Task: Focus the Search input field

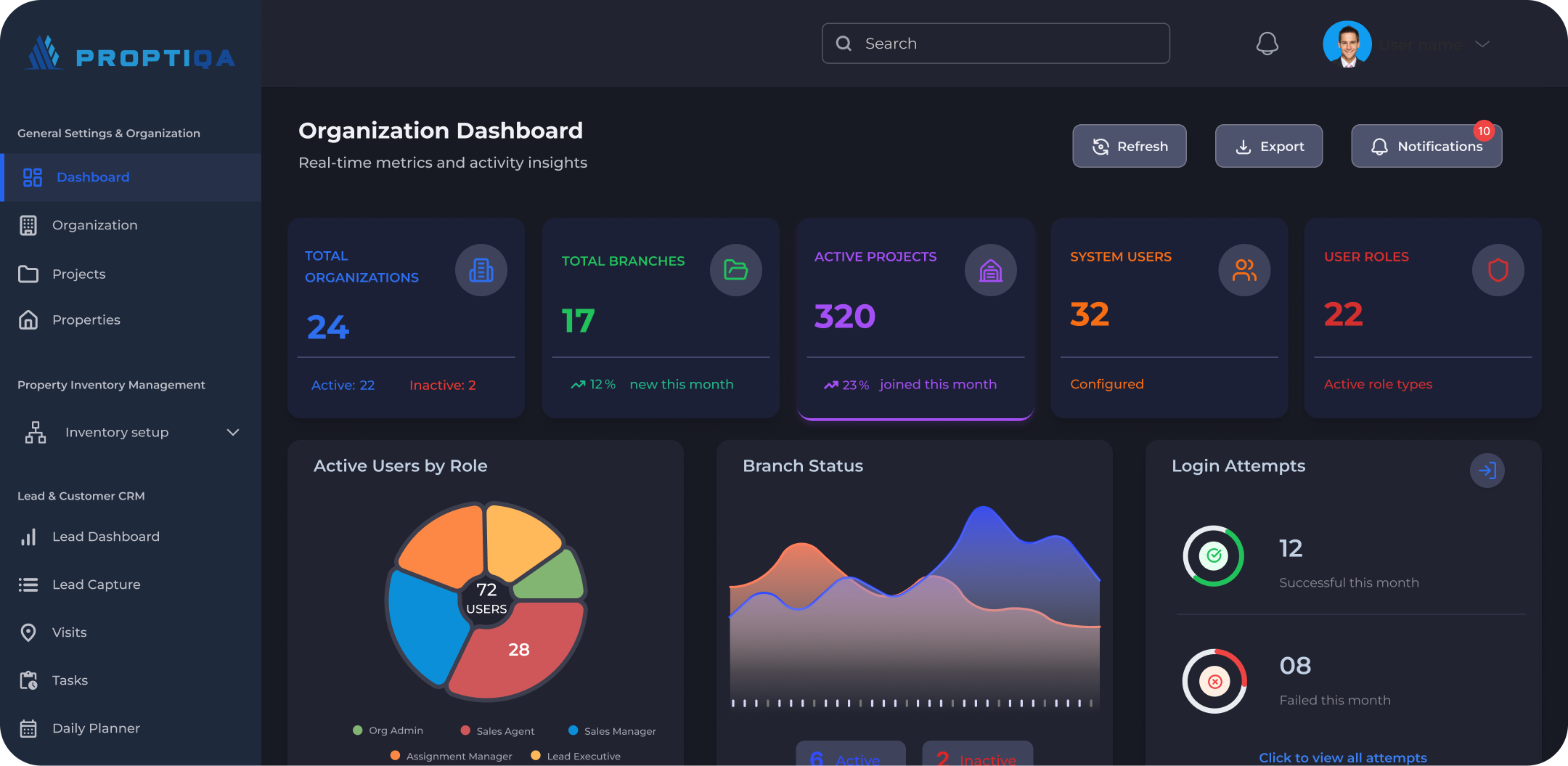Action: [996, 44]
